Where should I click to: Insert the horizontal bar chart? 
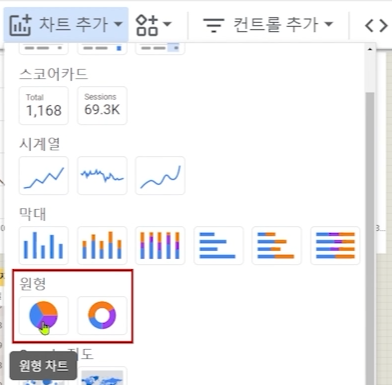click(x=218, y=245)
